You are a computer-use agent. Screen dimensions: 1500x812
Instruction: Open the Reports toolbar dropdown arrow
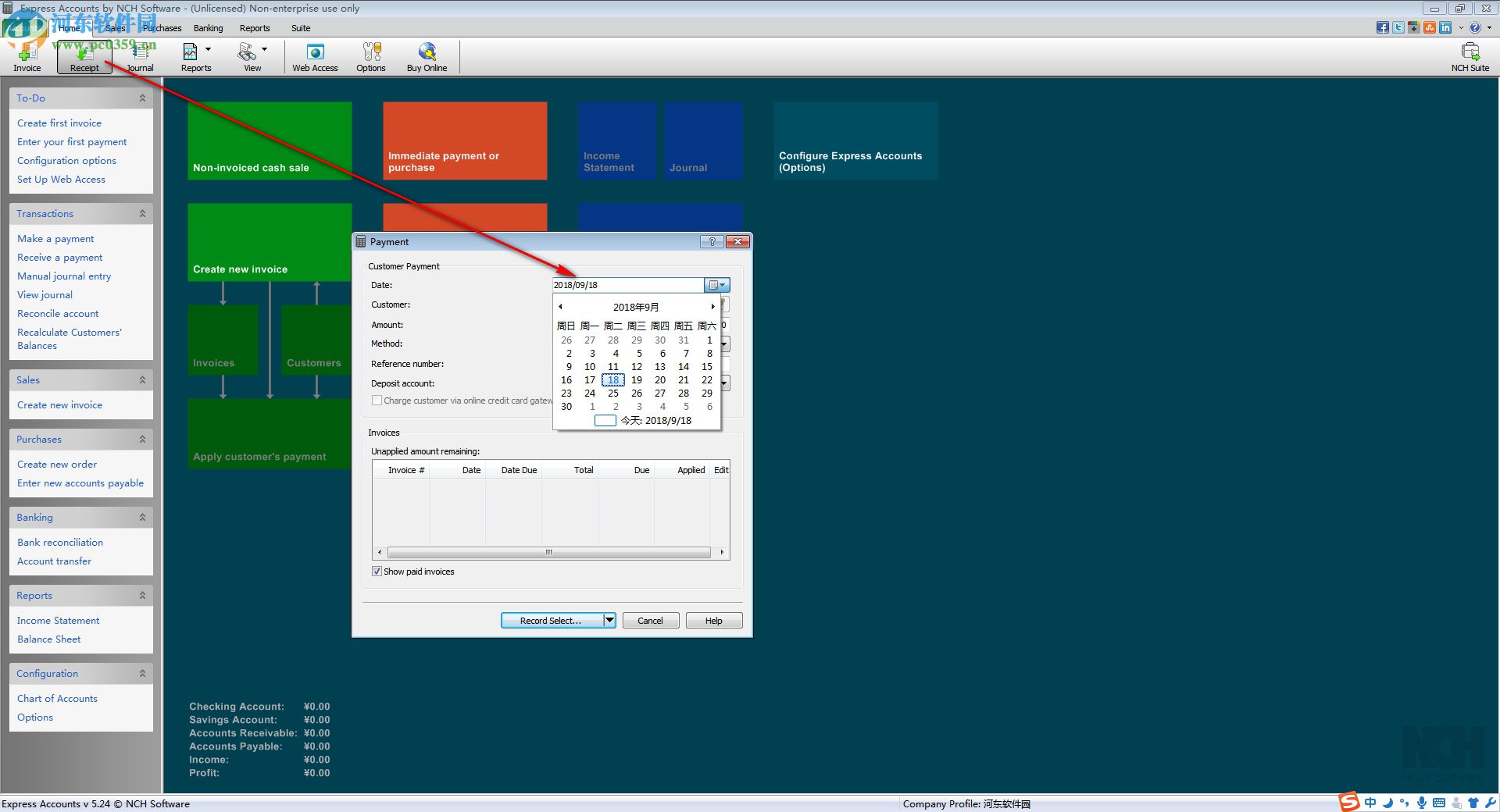(209, 49)
